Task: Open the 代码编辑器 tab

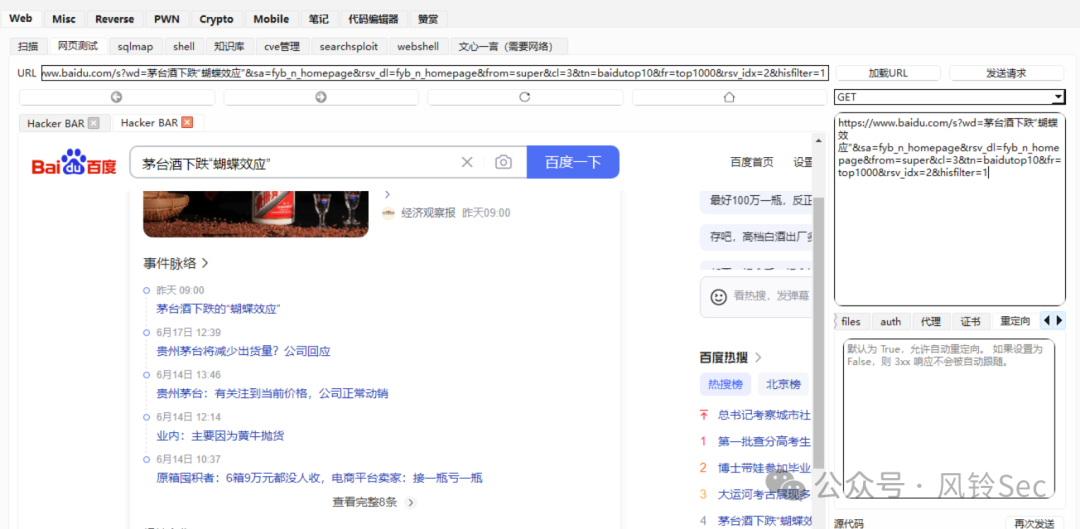Action: click(373, 19)
